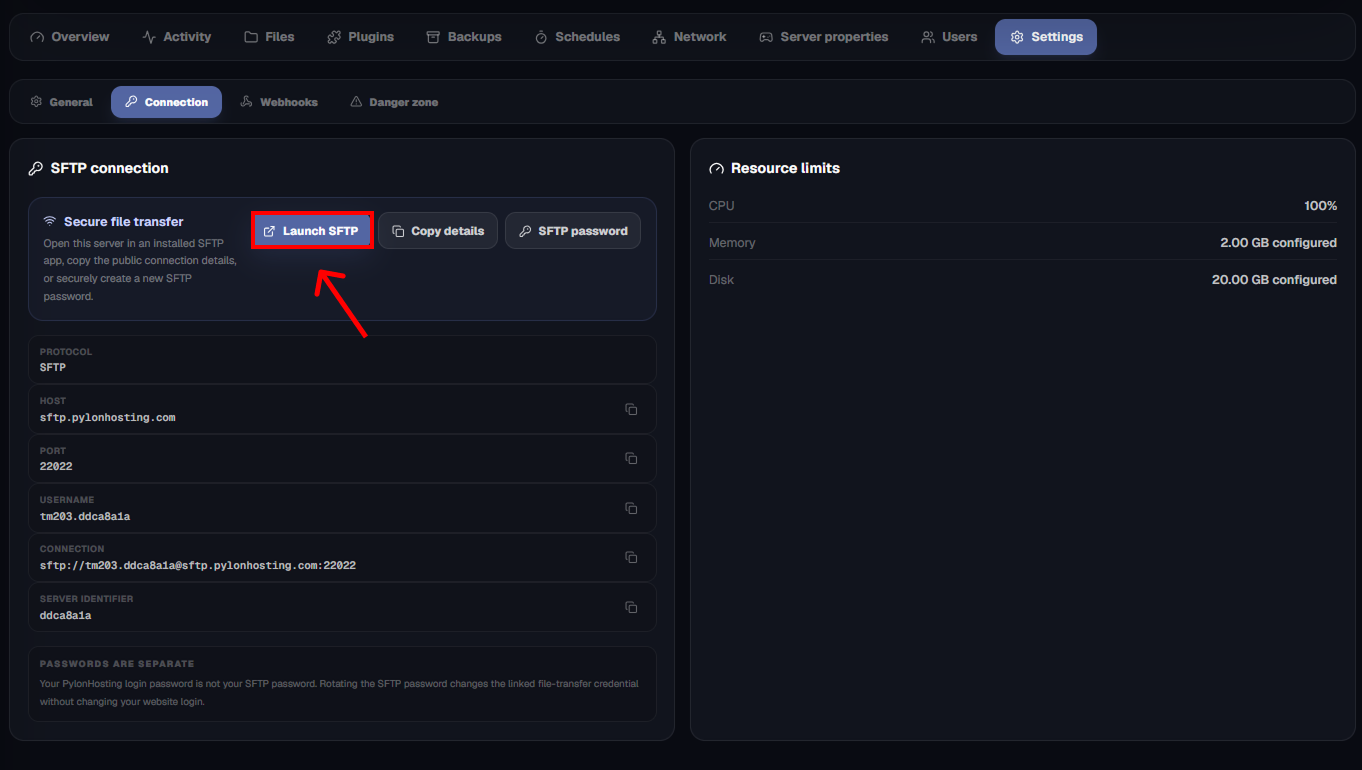The width and height of the screenshot is (1362, 770).
Task: Open Server properties tab
Action: coord(823,37)
